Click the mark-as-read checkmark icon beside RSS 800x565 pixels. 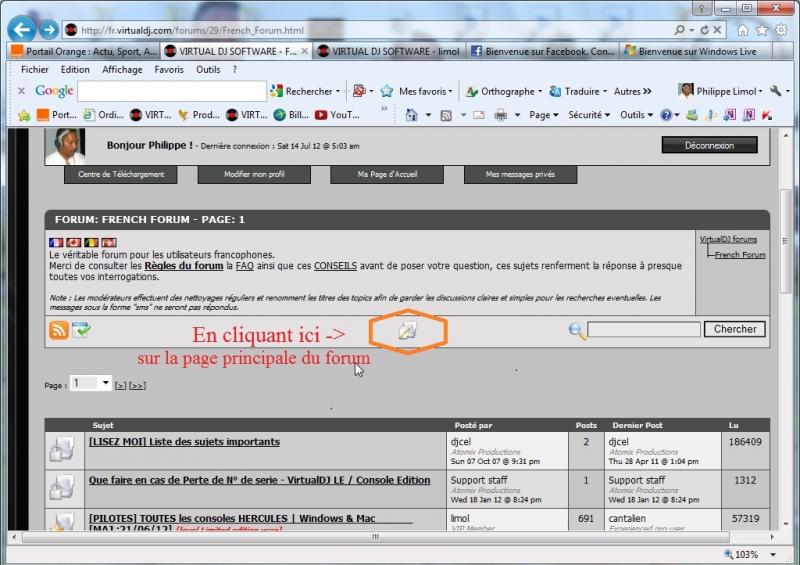(81, 331)
